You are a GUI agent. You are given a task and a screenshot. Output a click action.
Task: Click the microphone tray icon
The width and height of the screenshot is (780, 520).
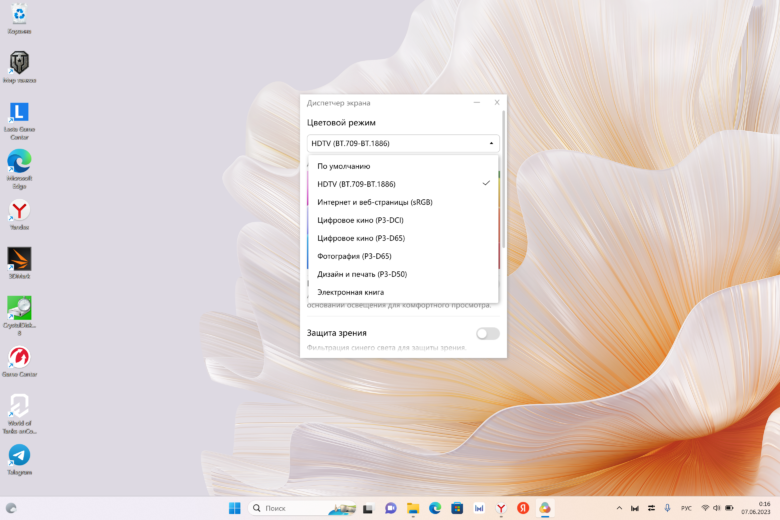point(667,508)
